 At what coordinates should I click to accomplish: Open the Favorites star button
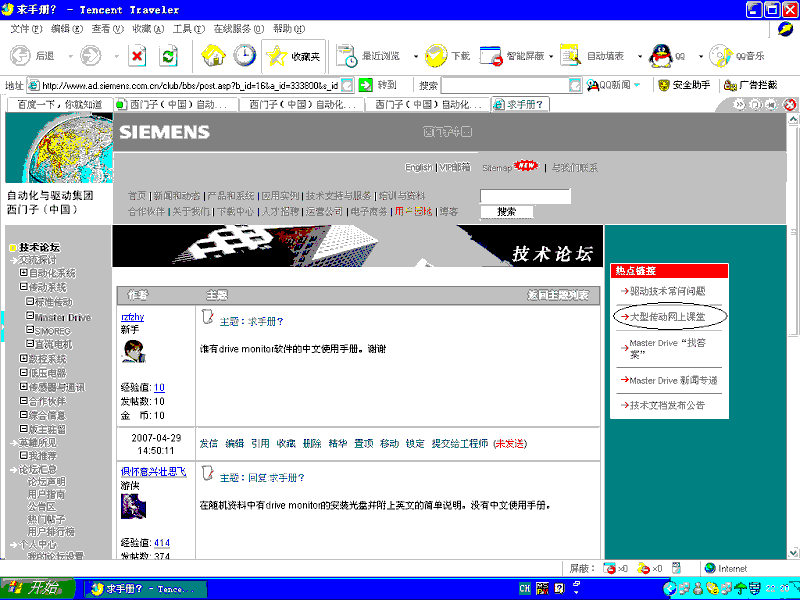point(293,56)
